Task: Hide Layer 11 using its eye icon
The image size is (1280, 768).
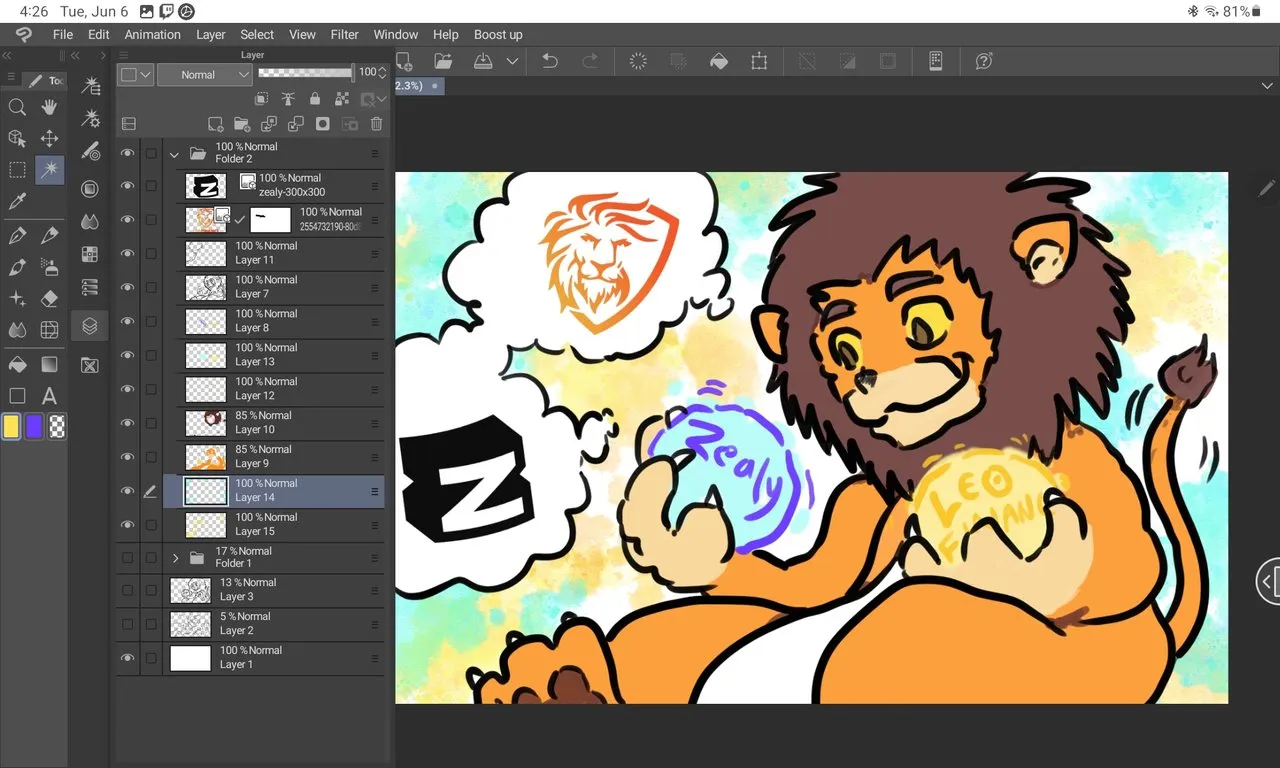Action: click(x=127, y=254)
